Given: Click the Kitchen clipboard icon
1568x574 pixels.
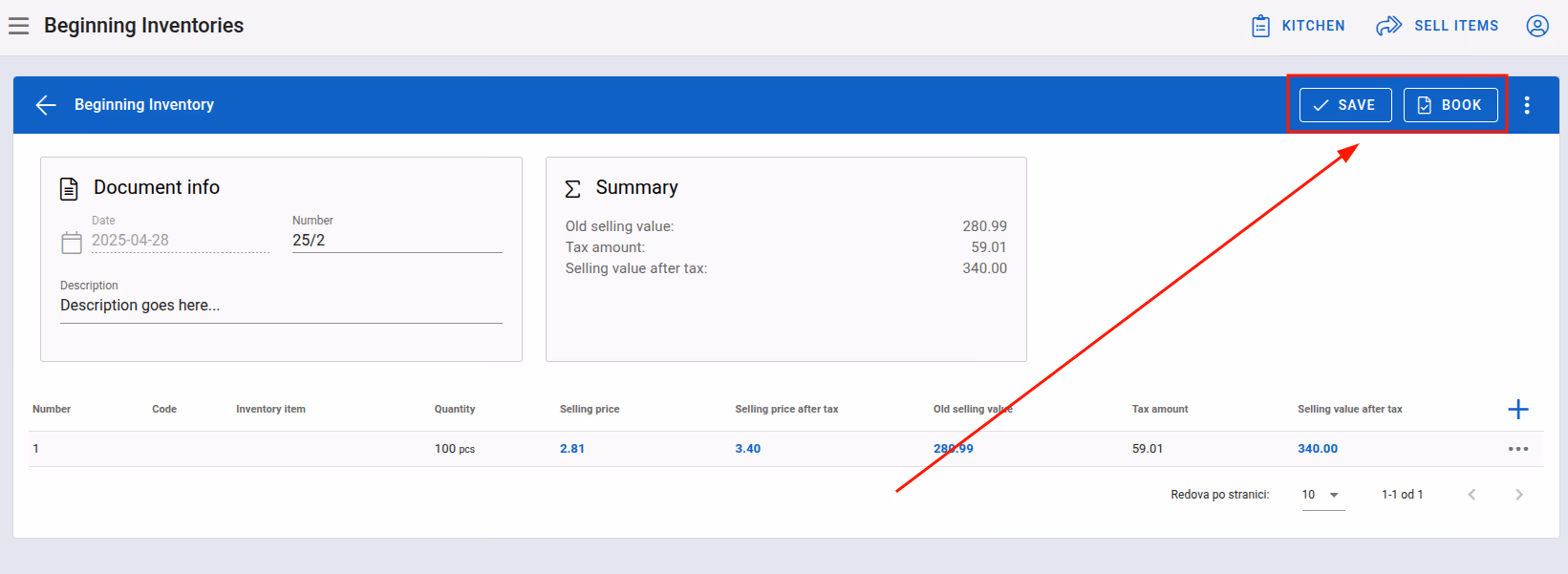Looking at the screenshot, I should tap(1261, 26).
